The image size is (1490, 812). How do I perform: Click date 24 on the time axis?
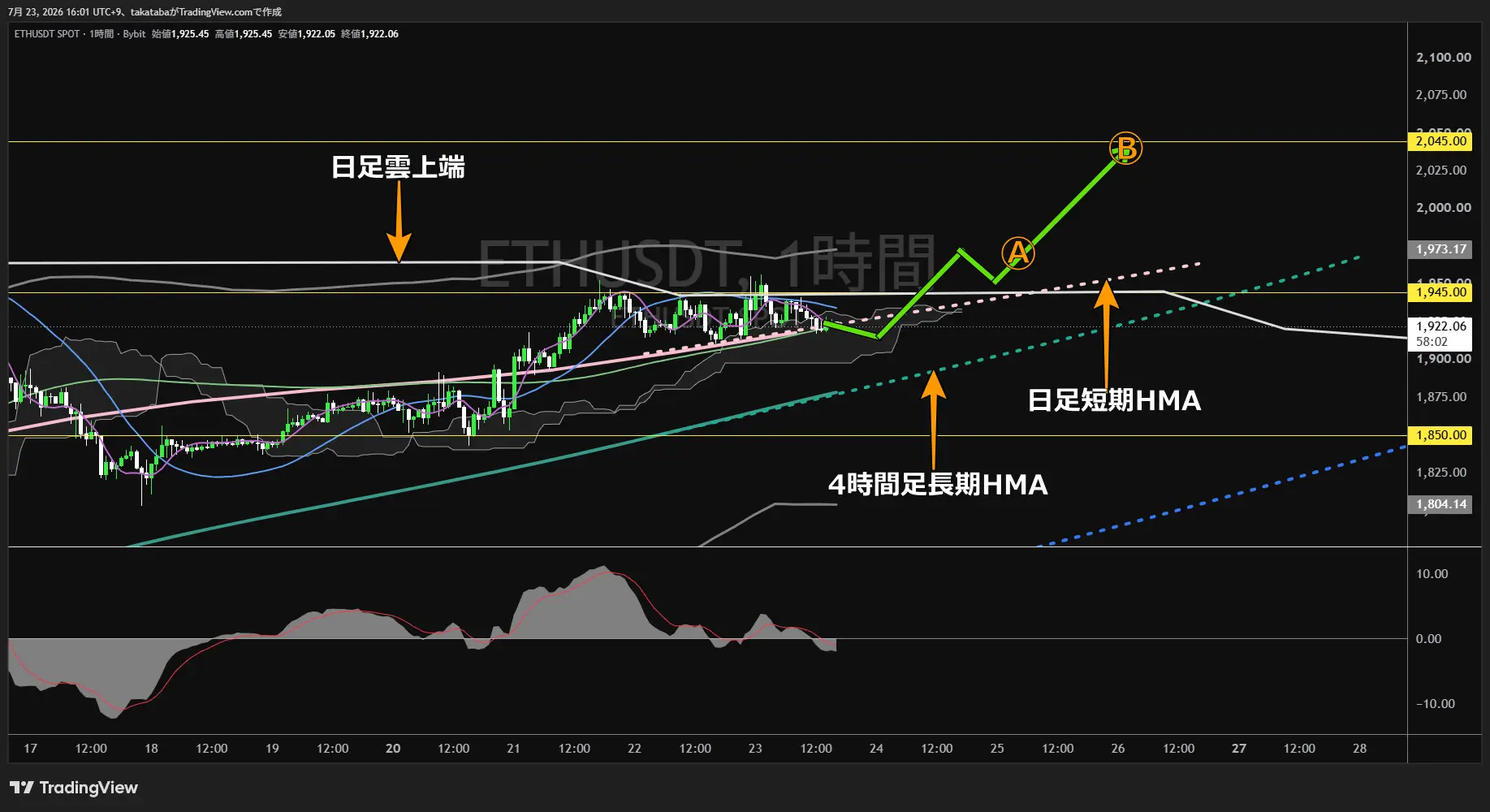click(x=876, y=749)
